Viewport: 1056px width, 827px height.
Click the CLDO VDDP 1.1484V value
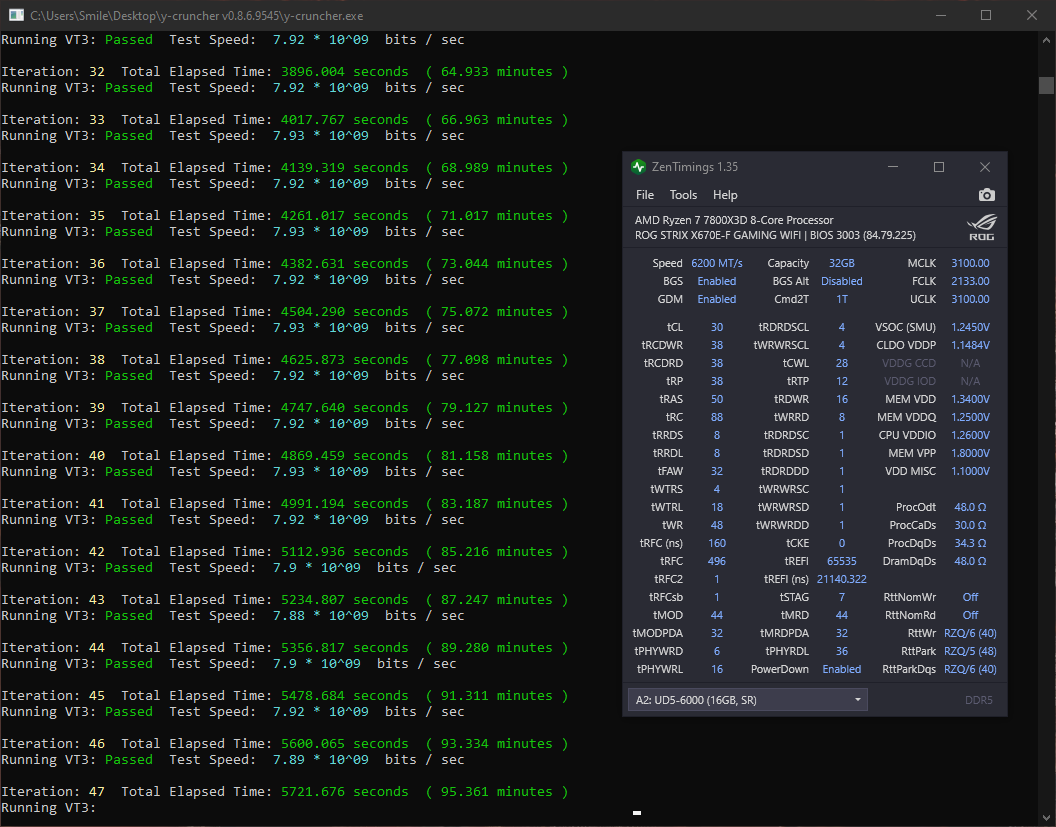tap(970, 345)
